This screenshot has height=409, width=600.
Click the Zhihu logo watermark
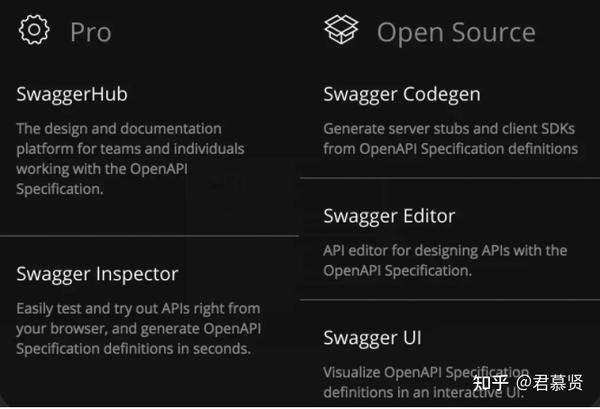(x=491, y=383)
